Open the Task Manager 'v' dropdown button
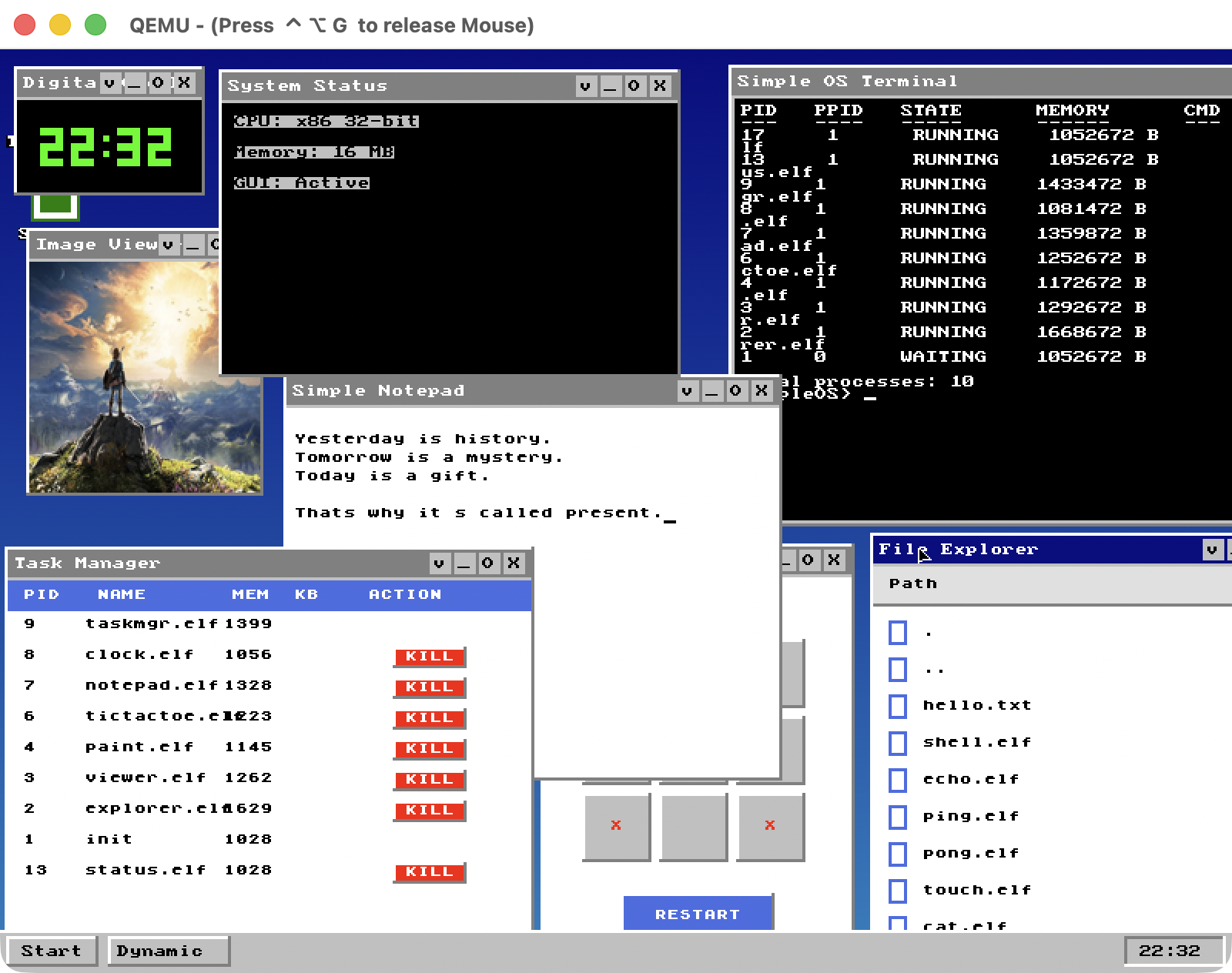Viewport: 1232px width, 973px height. [x=439, y=563]
